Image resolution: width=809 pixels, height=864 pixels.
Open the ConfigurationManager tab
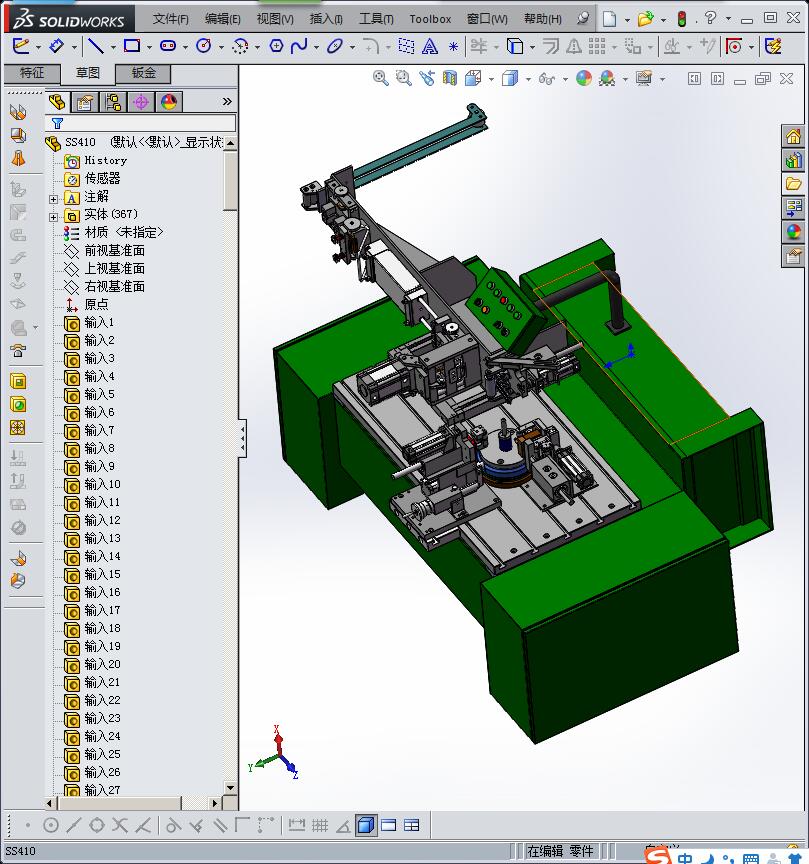click(114, 101)
